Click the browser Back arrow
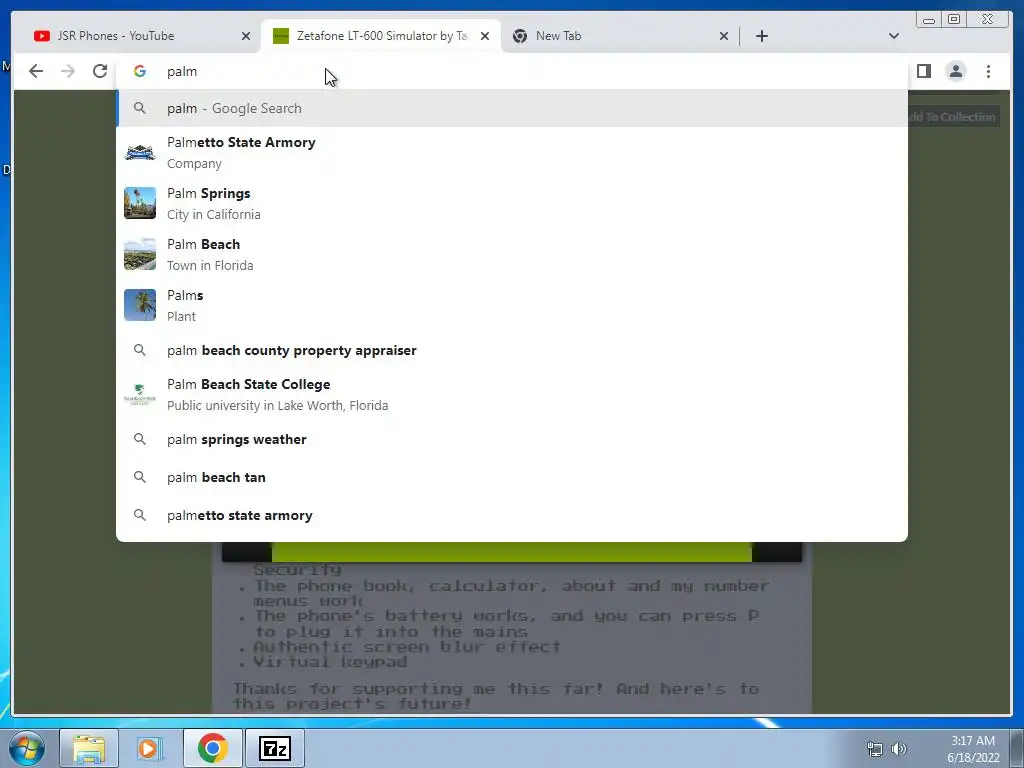The height and width of the screenshot is (768, 1024). (36, 71)
